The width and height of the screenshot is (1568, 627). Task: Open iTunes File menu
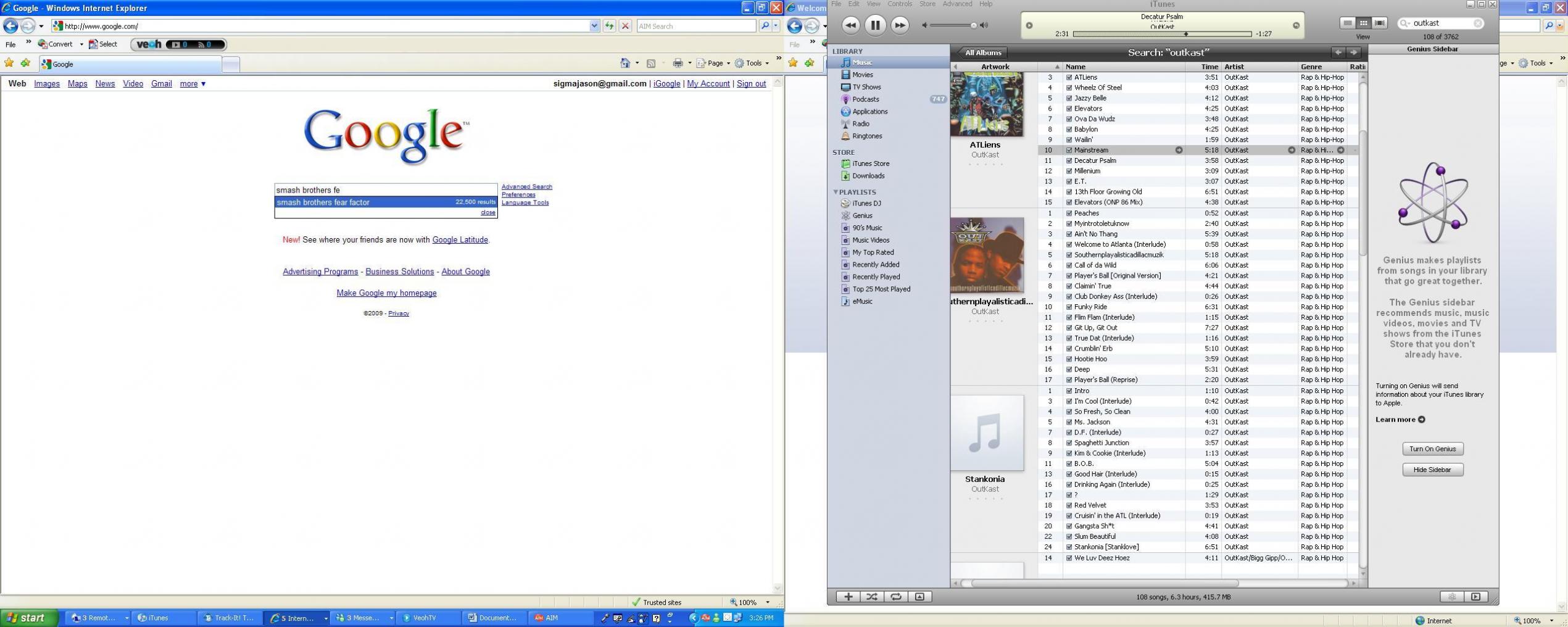(836, 4)
